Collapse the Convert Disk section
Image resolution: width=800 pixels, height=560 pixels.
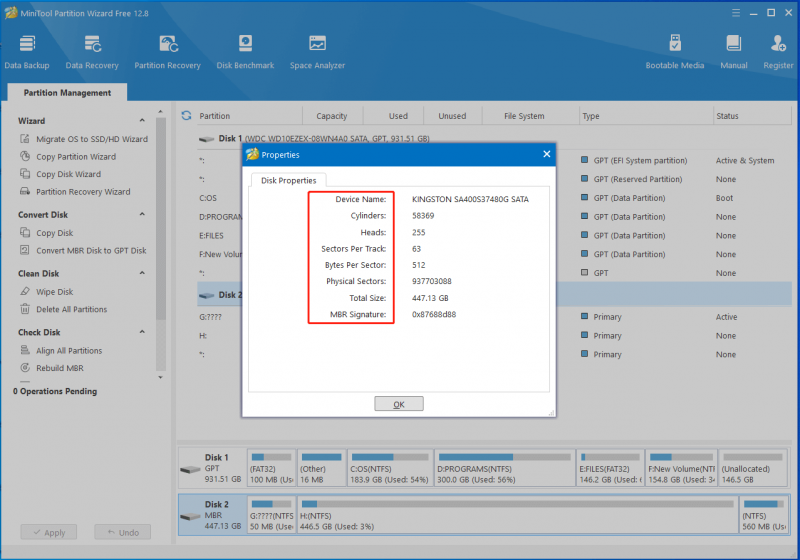[142, 214]
